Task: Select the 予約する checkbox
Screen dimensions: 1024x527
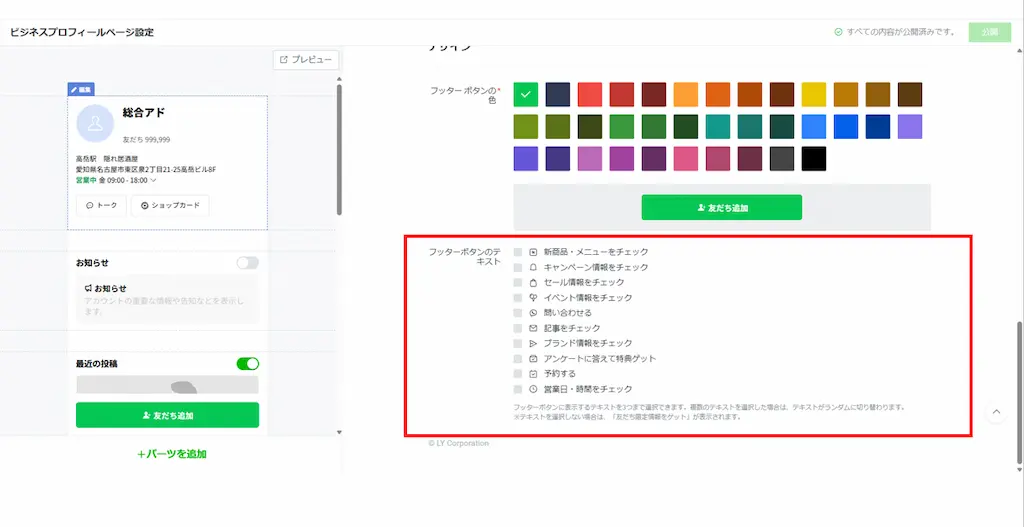Action: pos(518,374)
